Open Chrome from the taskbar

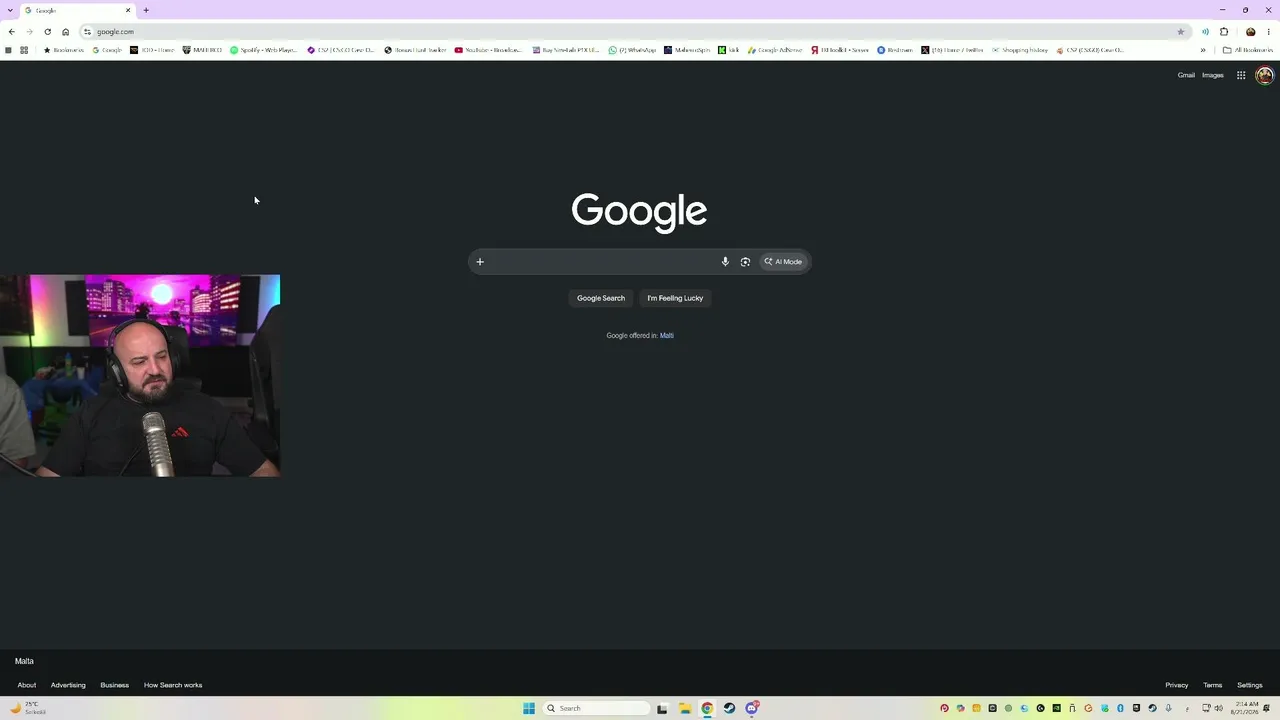click(707, 708)
